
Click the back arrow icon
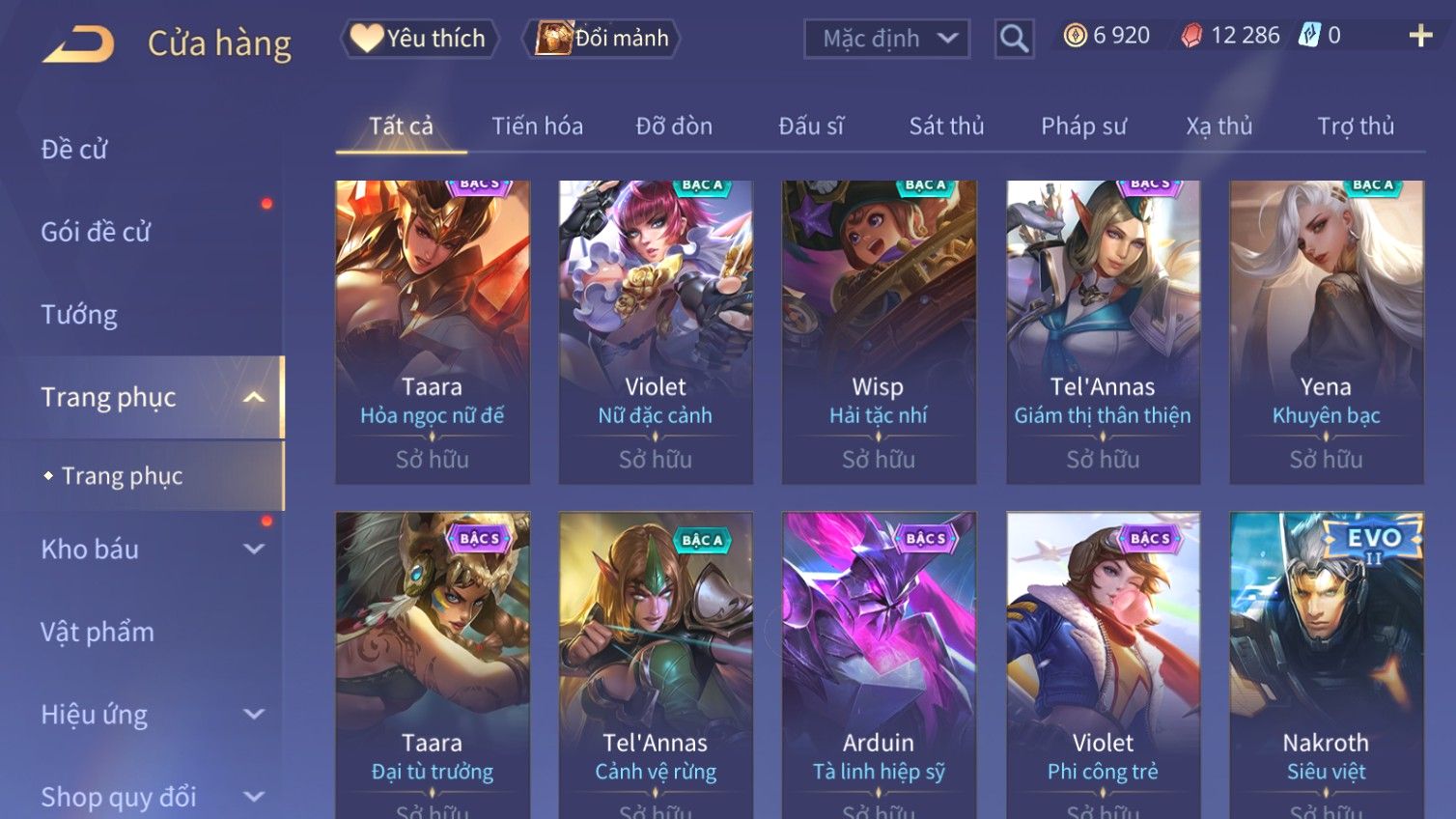[78, 44]
